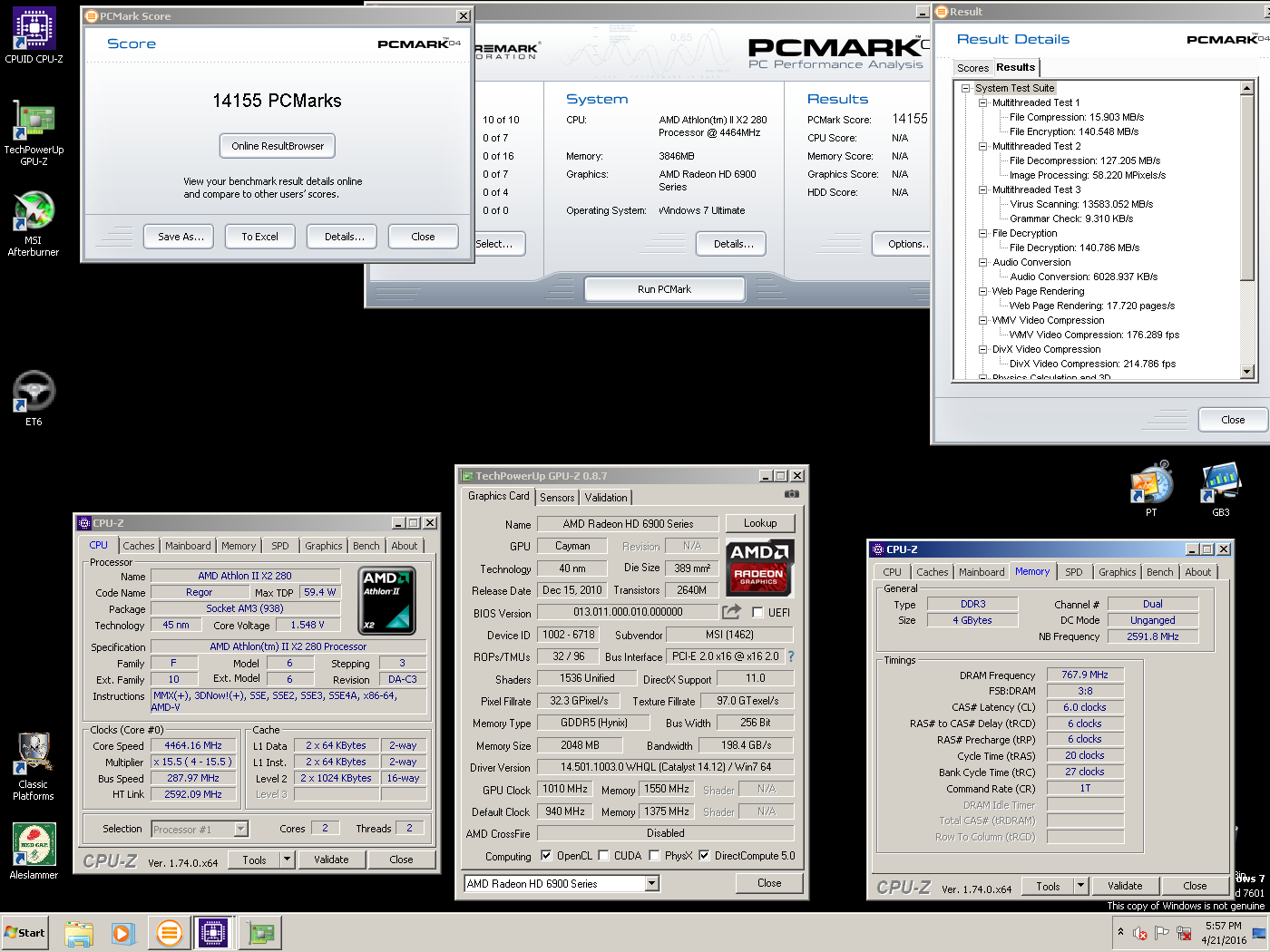The image size is (1270, 952).
Task: Click the Lookup button in GPU-Z
Action: 760,523
